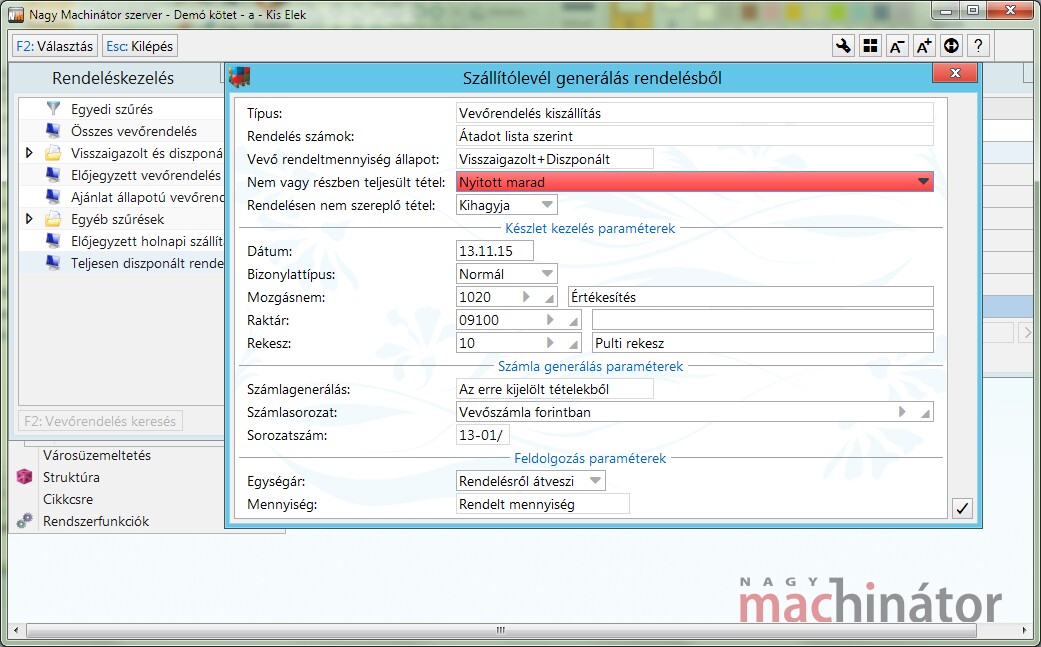This screenshot has height=647, width=1041.
Task: Open Mozgásnem 1020 lookup arrow
Action: click(x=527, y=297)
